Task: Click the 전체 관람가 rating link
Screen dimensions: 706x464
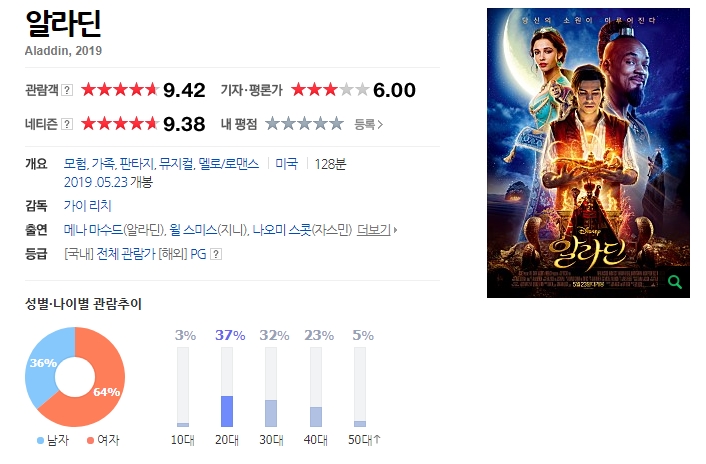Action: coord(126,254)
